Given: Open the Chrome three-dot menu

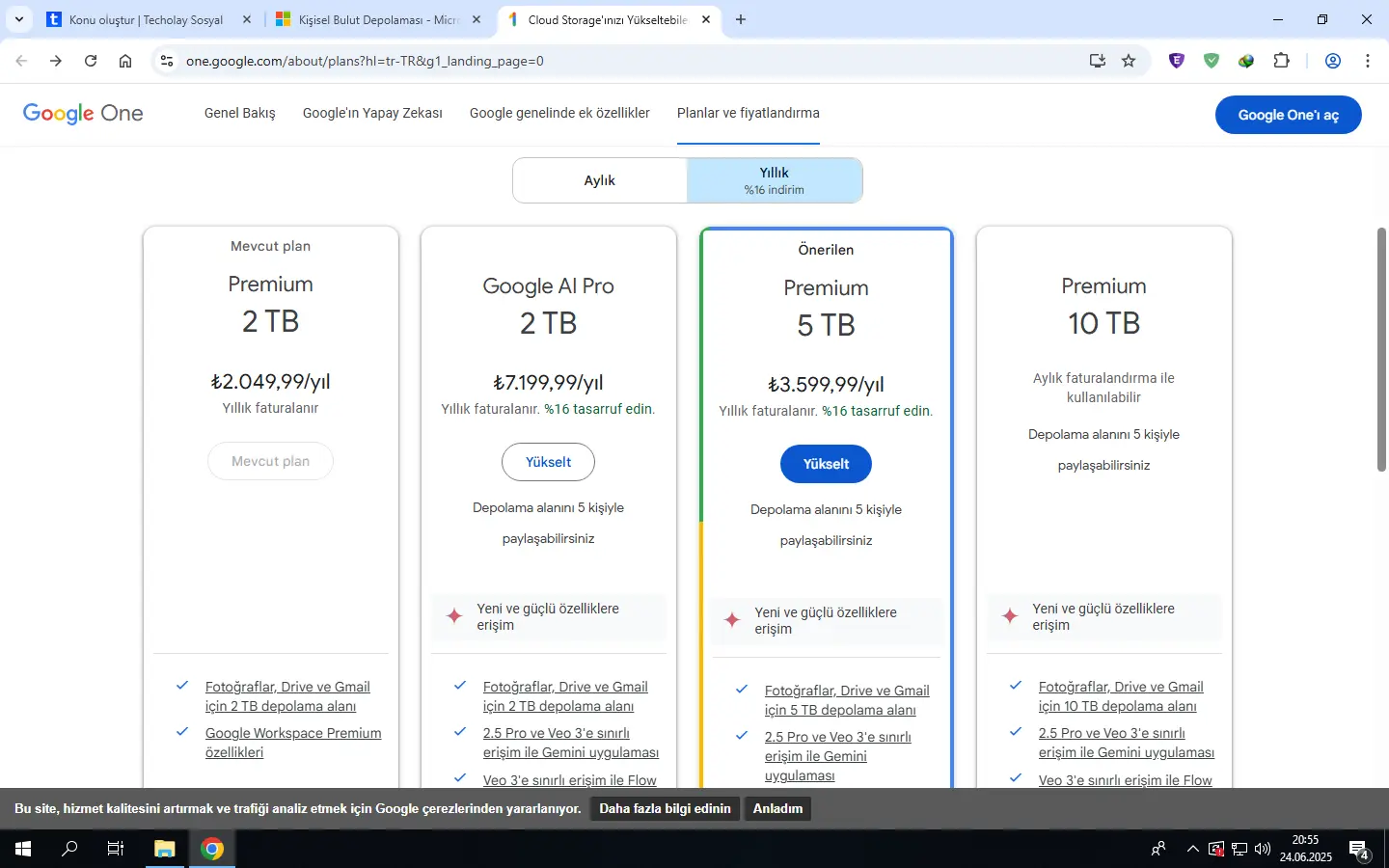Looking at the screenshot, I should [x=1368, y=61].
